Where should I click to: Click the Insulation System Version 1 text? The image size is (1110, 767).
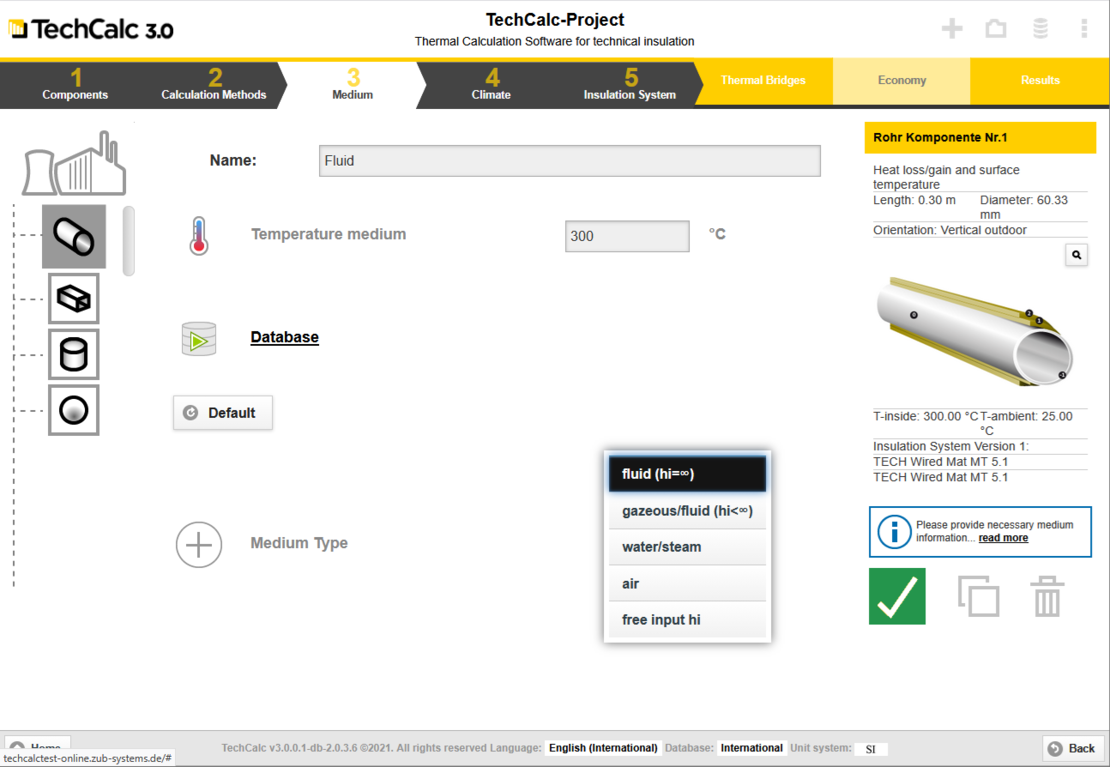951,446
